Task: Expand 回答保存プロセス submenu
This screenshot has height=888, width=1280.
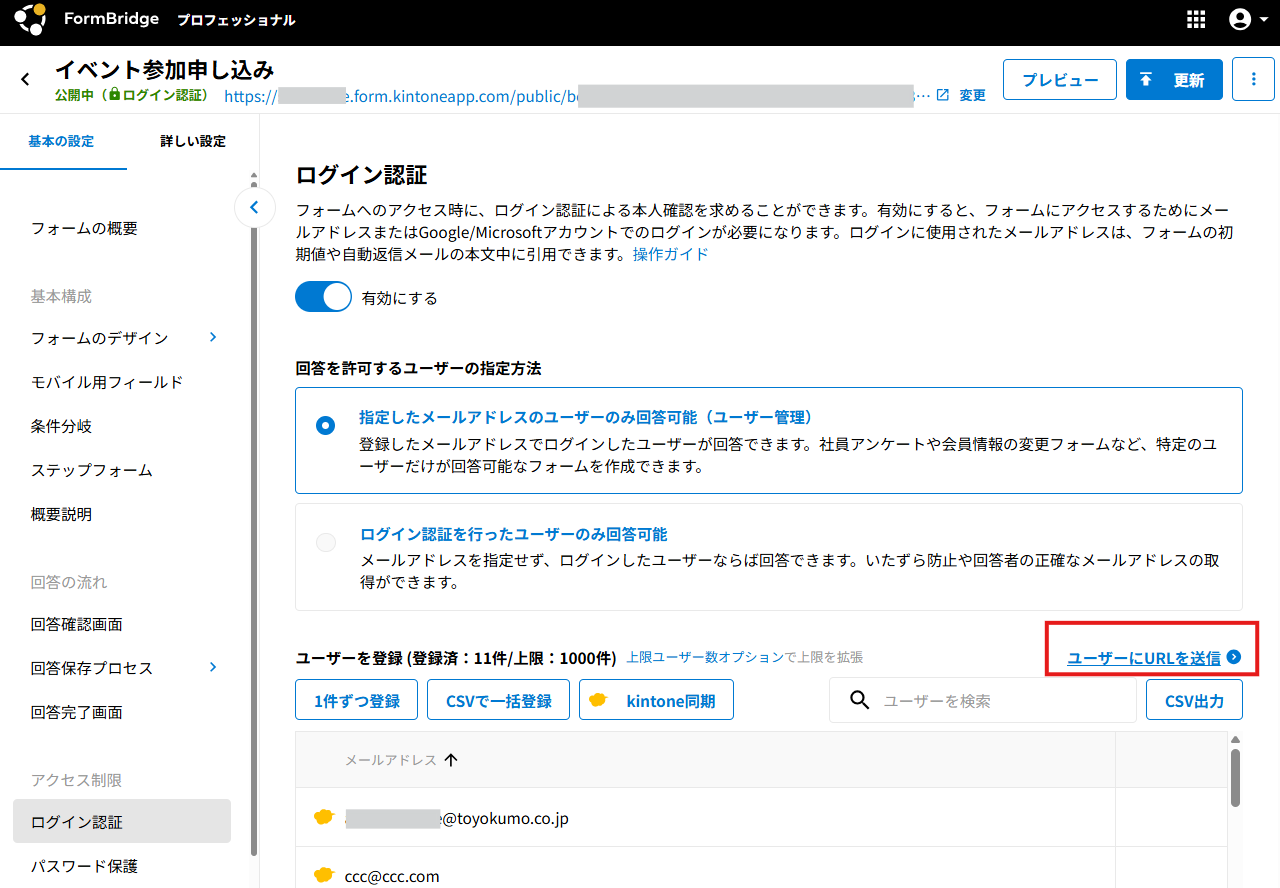Action: [x=213, y=668]
